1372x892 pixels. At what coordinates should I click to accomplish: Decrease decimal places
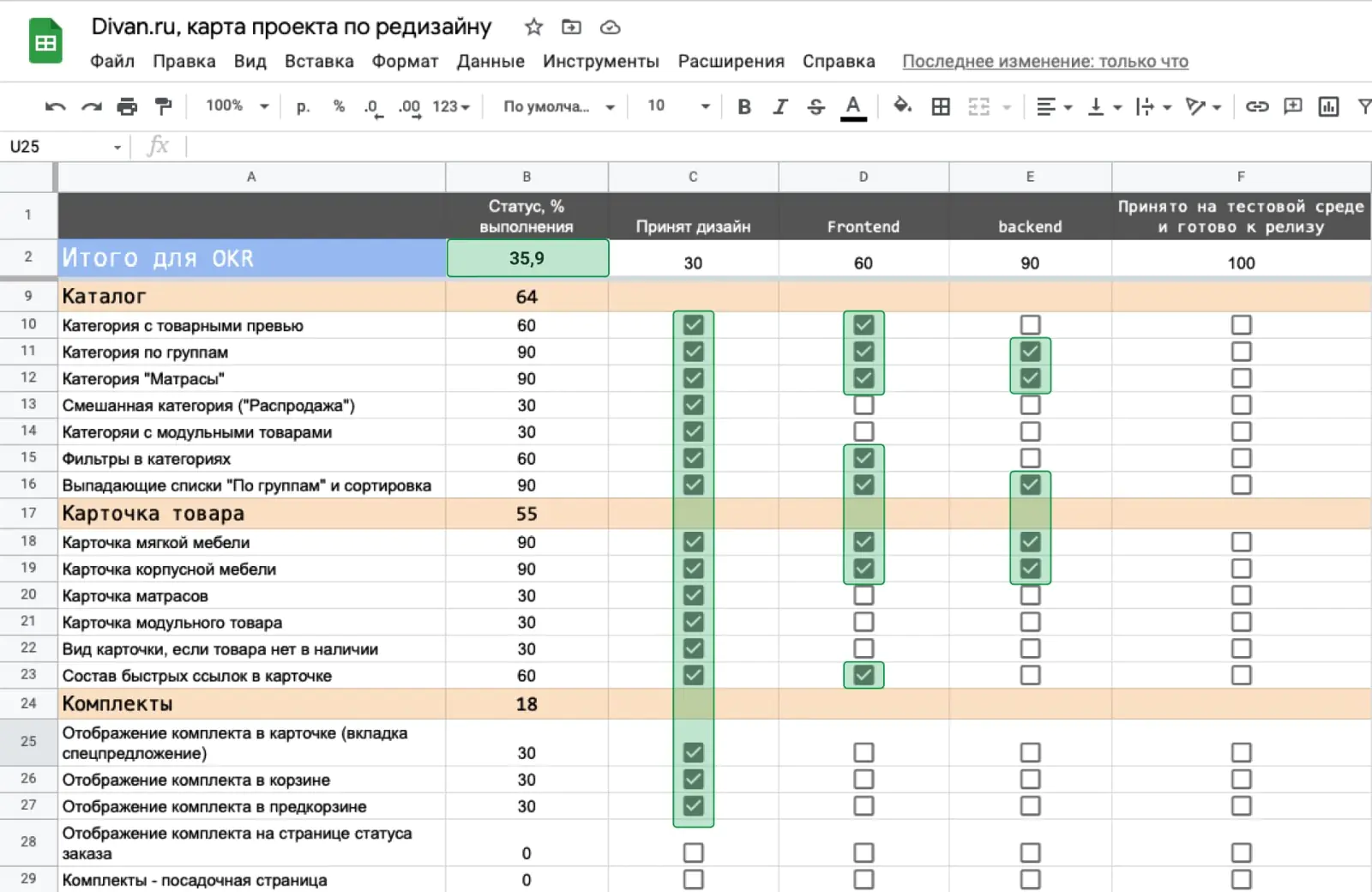tap(373, 107)
